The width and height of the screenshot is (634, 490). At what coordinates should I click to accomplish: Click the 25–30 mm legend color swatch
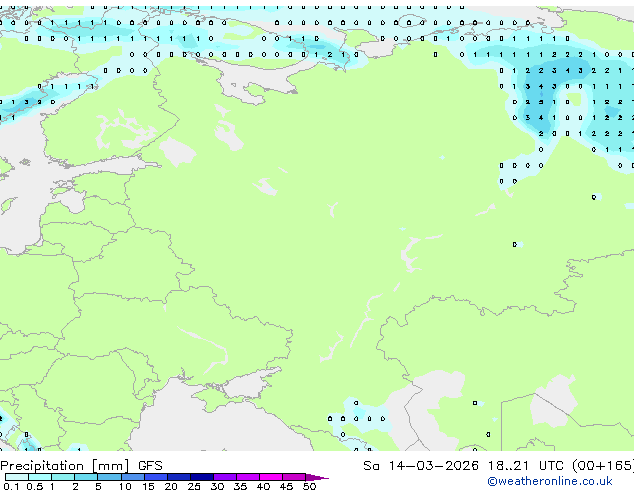pos(202,477)
